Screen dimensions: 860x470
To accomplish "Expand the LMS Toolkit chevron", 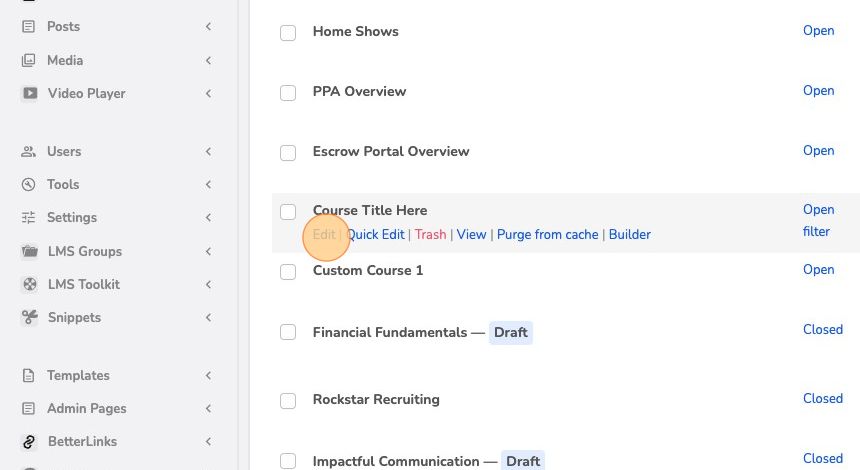I will 208,284.
